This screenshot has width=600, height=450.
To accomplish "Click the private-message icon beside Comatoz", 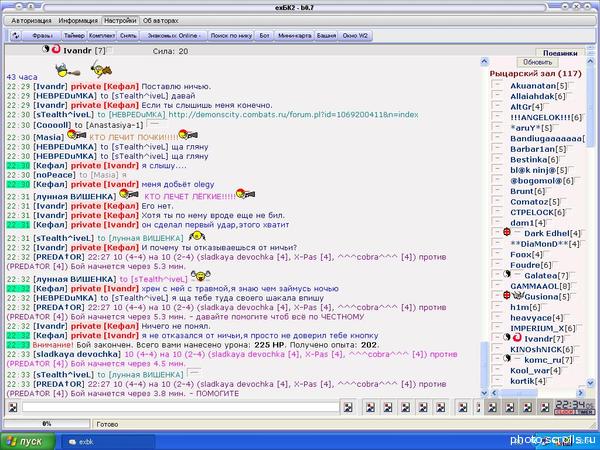I will (x=497, y=201).
